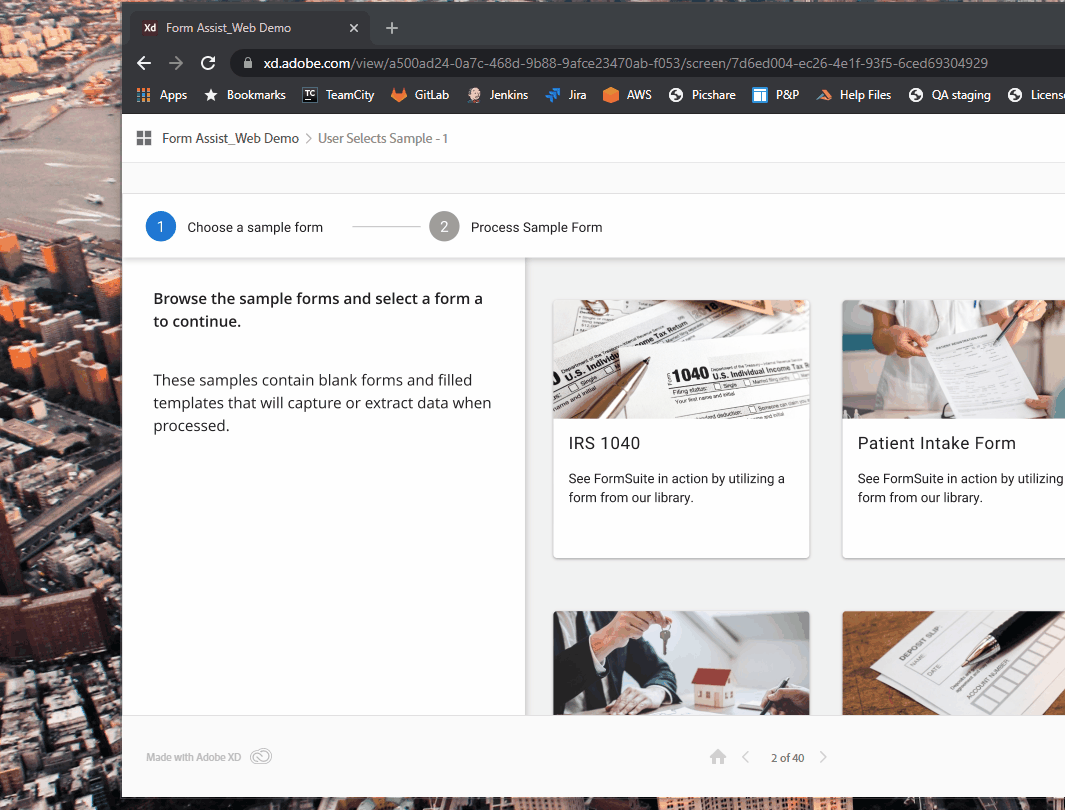Open the GitLab bookmark

pyautogui.click(x=420, y=95)
